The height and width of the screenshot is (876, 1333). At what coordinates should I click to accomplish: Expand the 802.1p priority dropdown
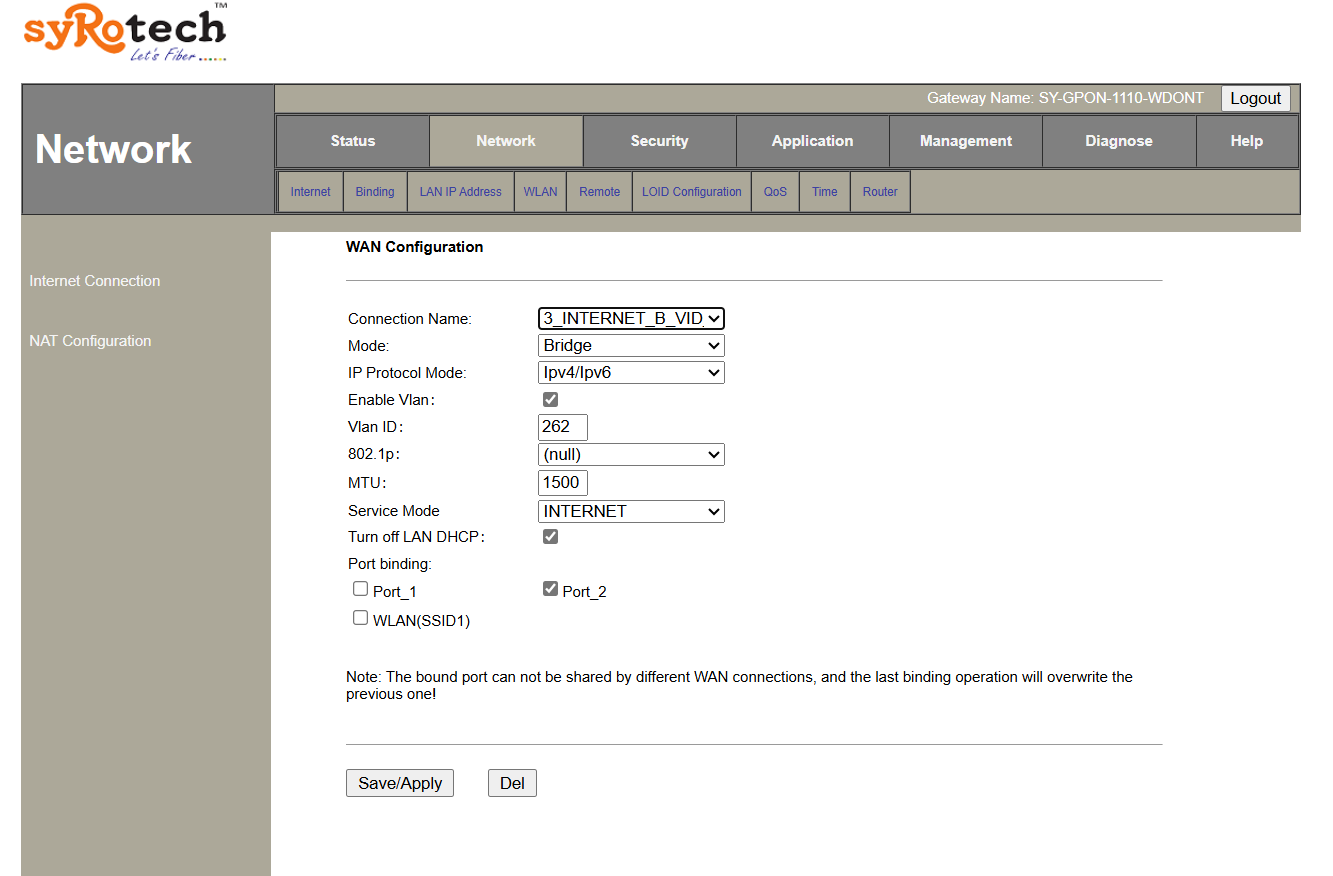point(631,455)
